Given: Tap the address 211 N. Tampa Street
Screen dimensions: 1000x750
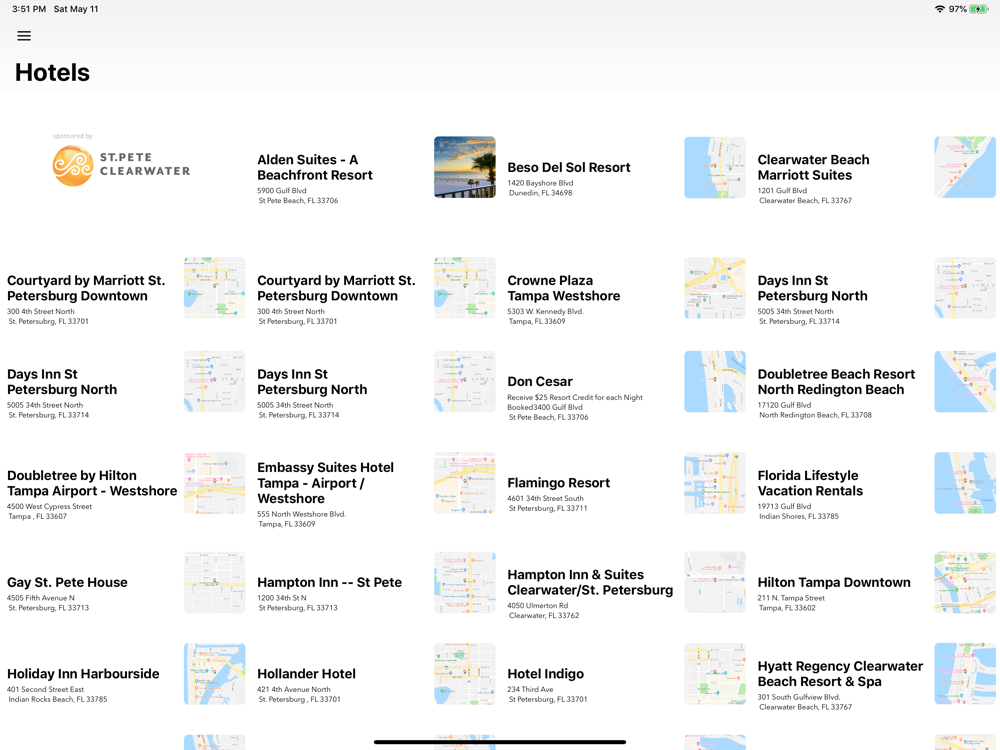Looking at the screenshot, I should coord(791,598).
